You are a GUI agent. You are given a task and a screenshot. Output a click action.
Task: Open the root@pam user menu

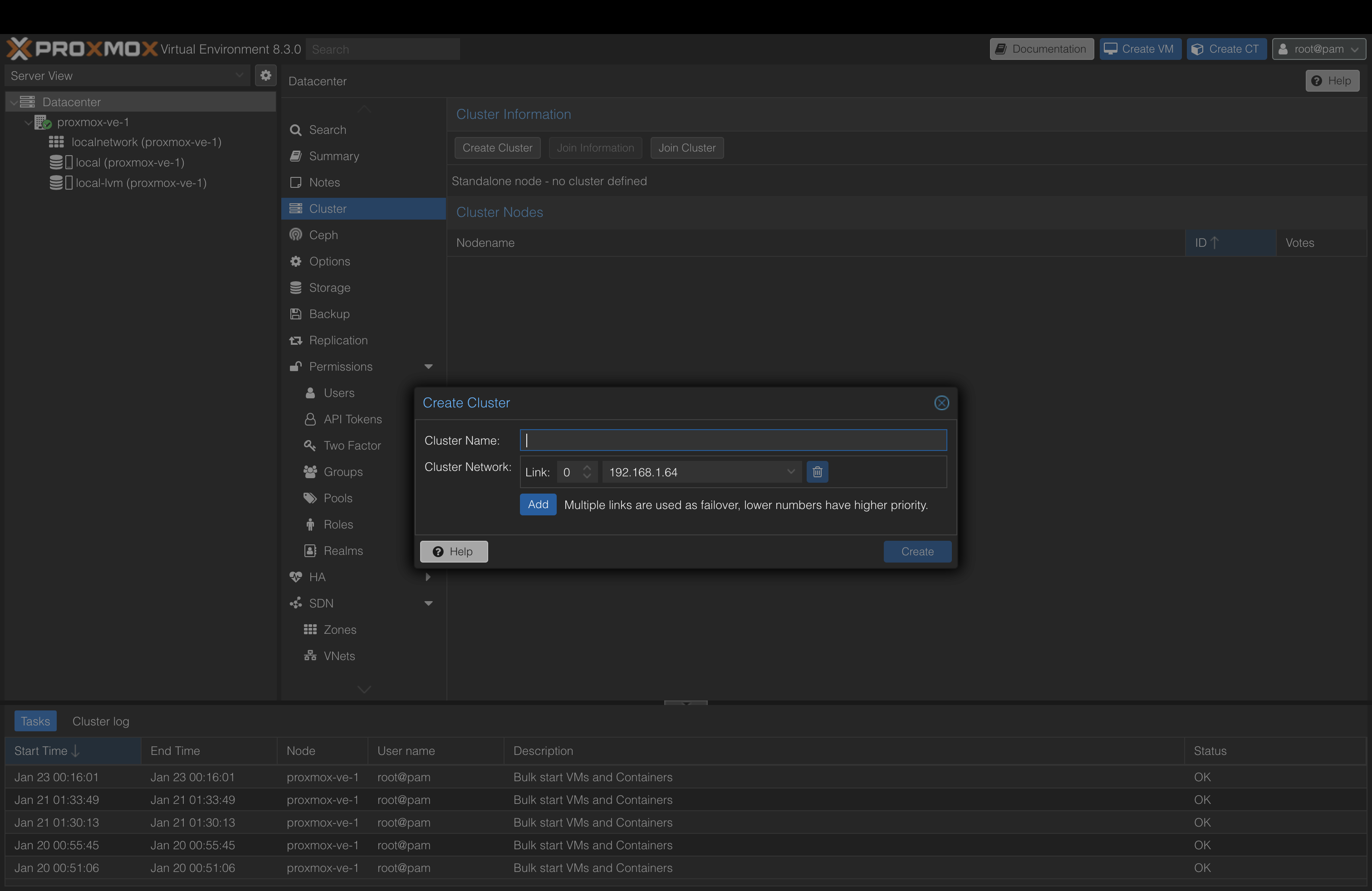click(x=1318, y=49)
